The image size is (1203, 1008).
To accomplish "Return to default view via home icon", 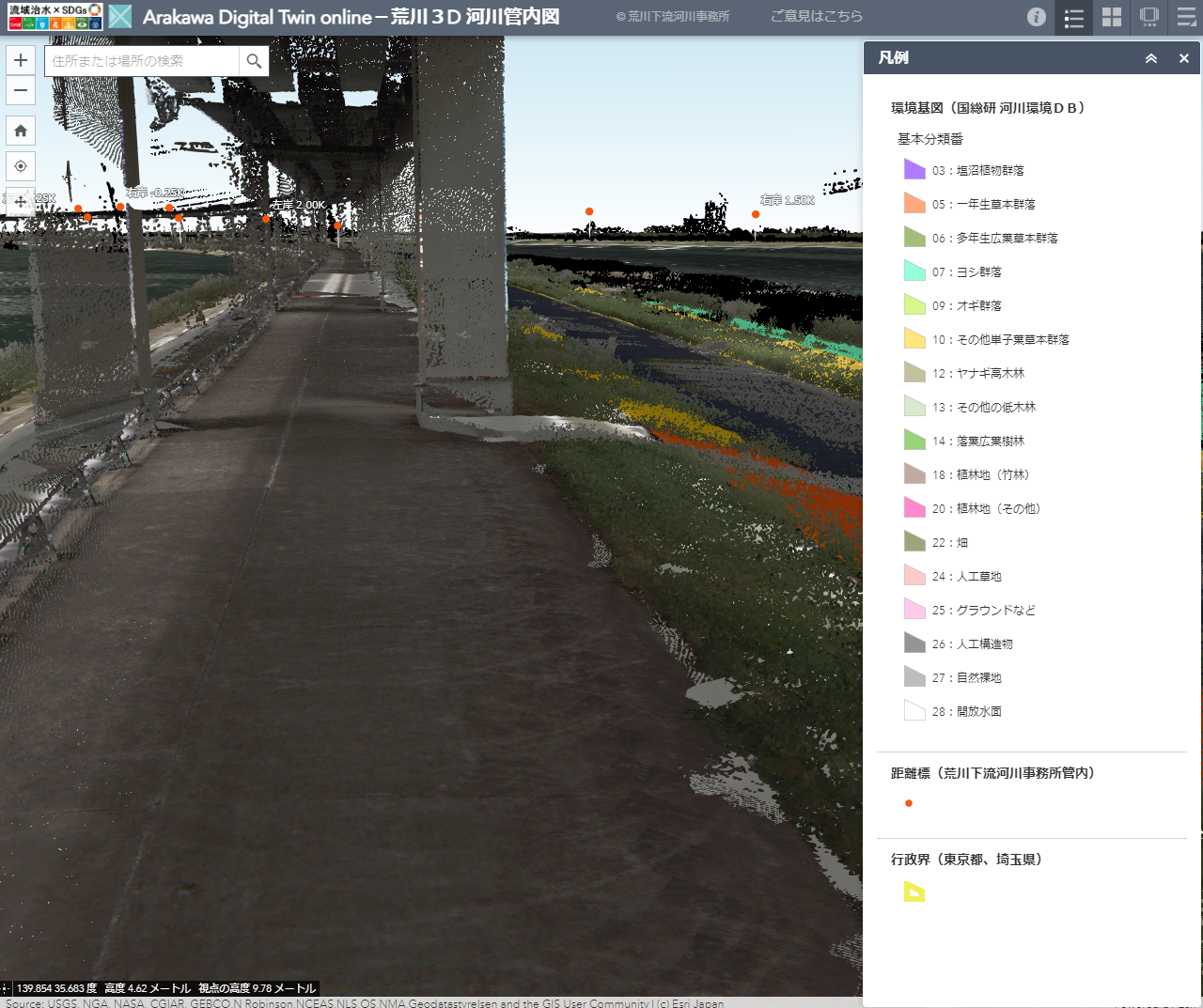I will pyautogui.click(x=20, y=131).
